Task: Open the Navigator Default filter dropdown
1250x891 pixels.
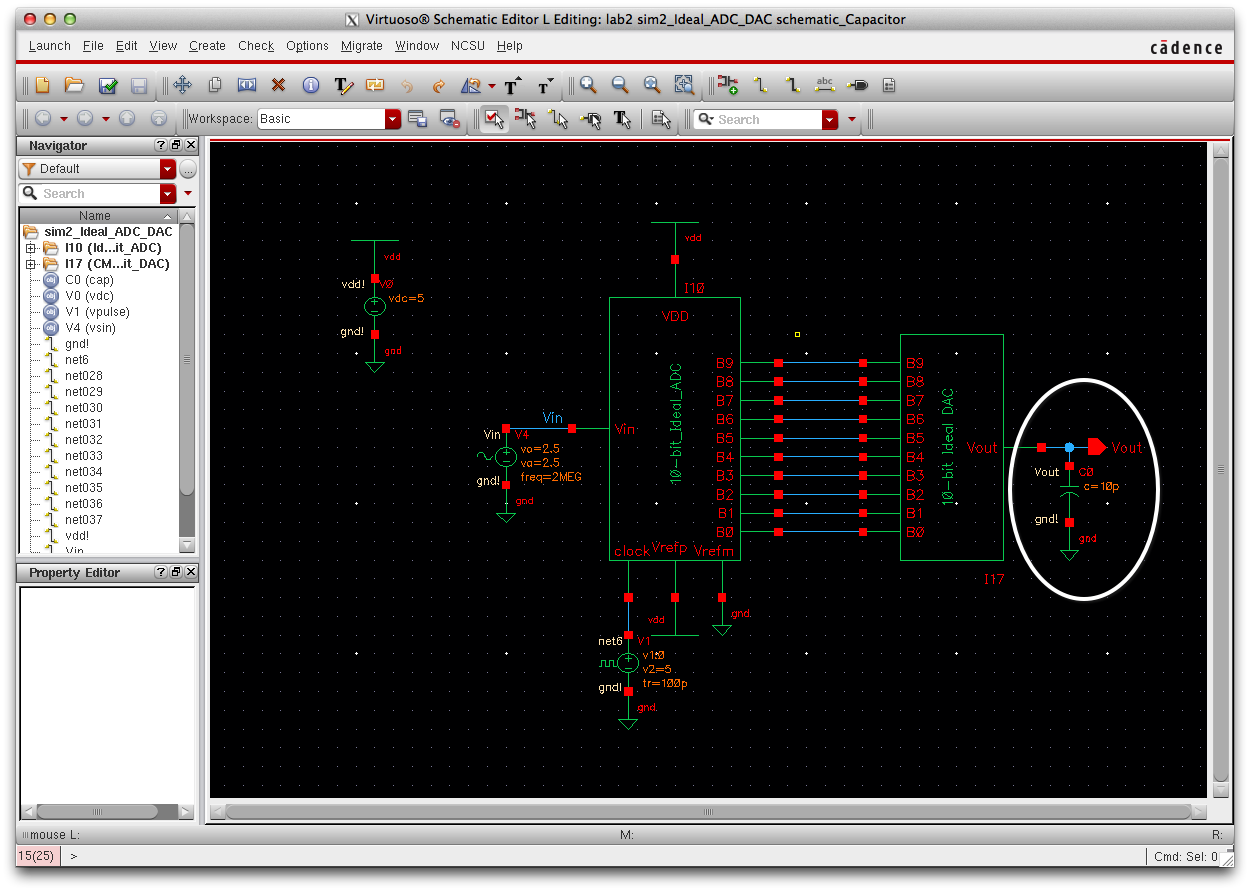Action: coord(167,169)
